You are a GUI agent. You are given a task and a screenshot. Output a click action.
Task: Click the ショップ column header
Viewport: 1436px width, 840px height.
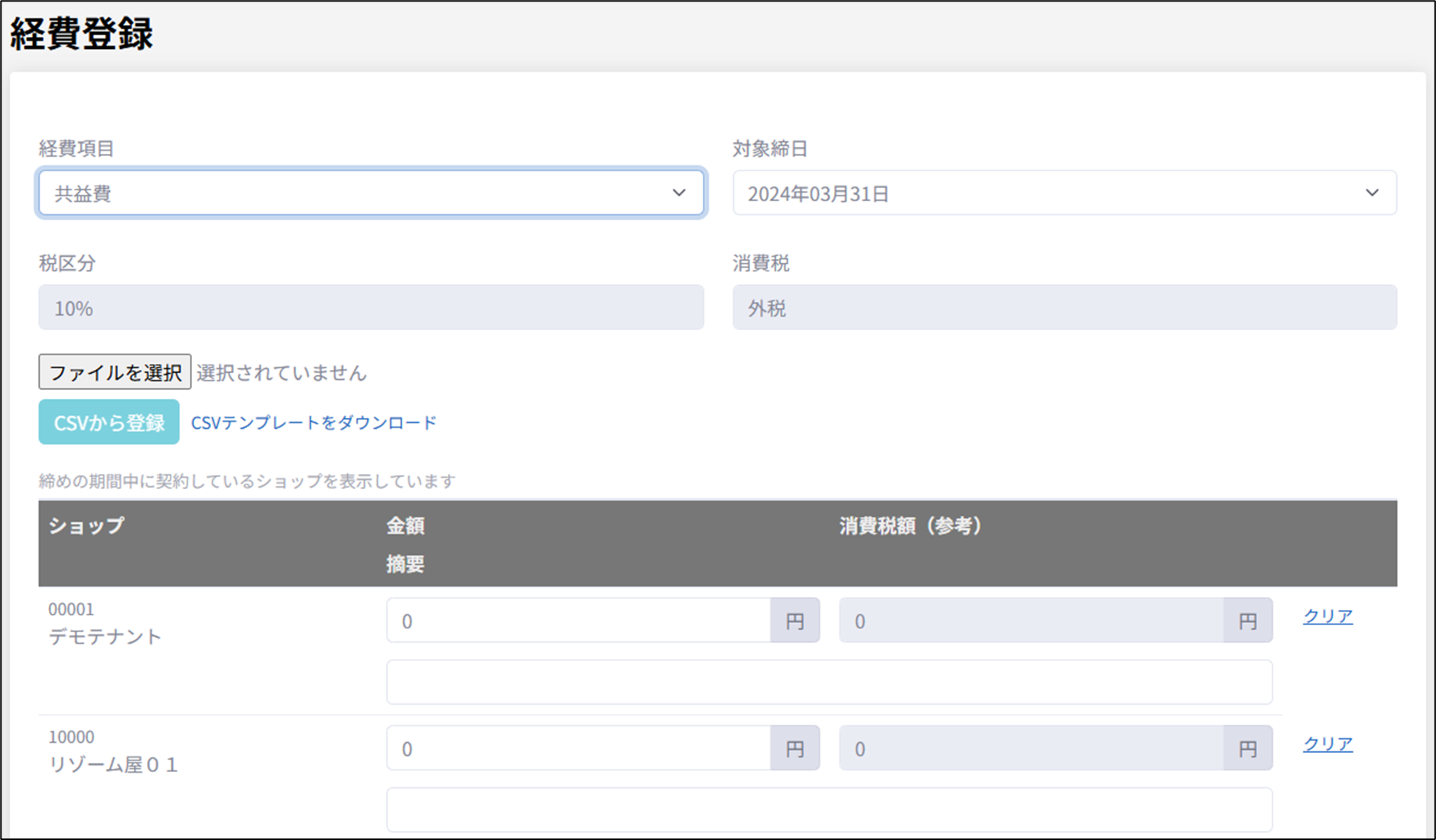click(86, 526)
